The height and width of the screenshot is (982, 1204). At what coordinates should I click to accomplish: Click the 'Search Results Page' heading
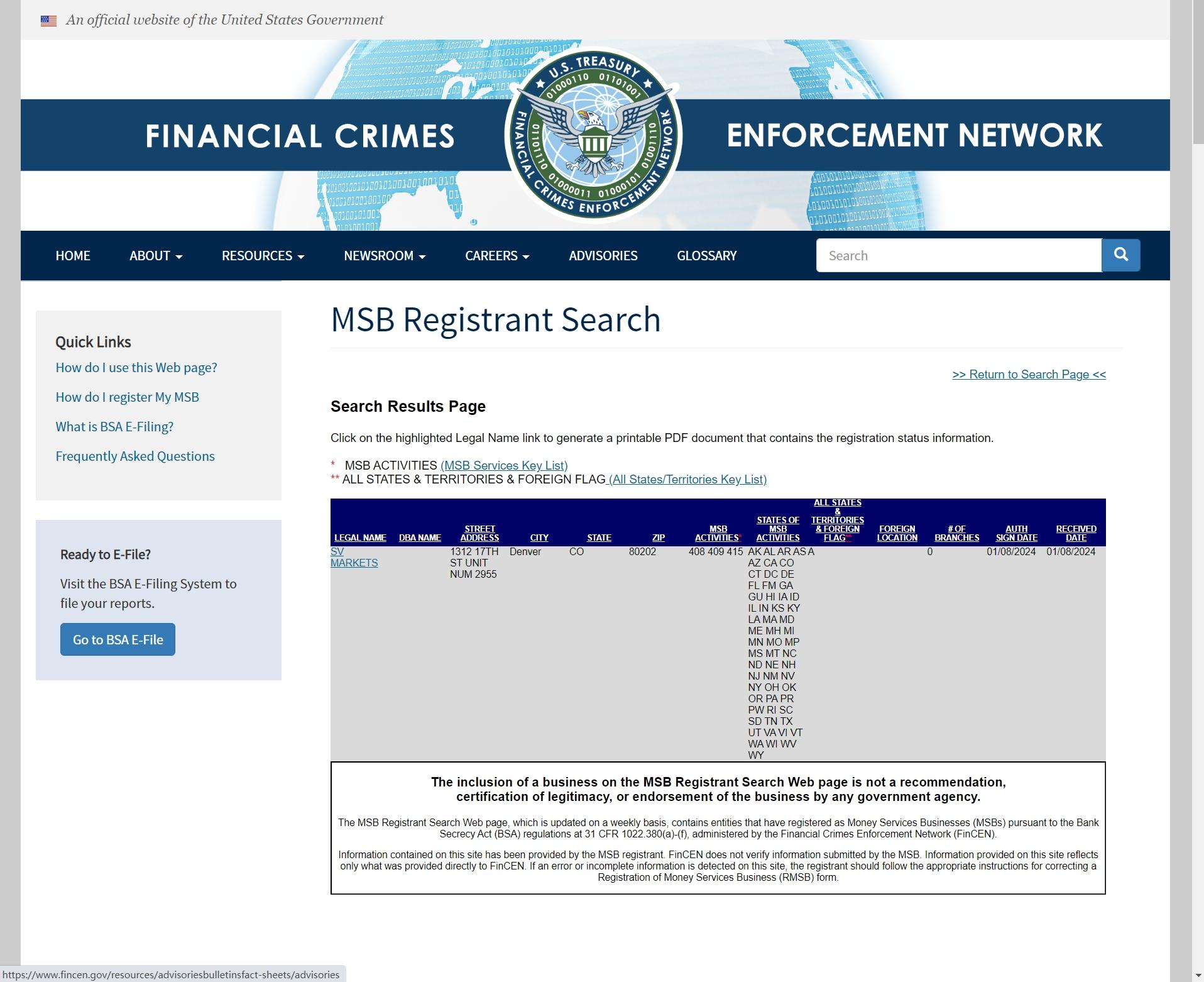[x=408, y=406]
